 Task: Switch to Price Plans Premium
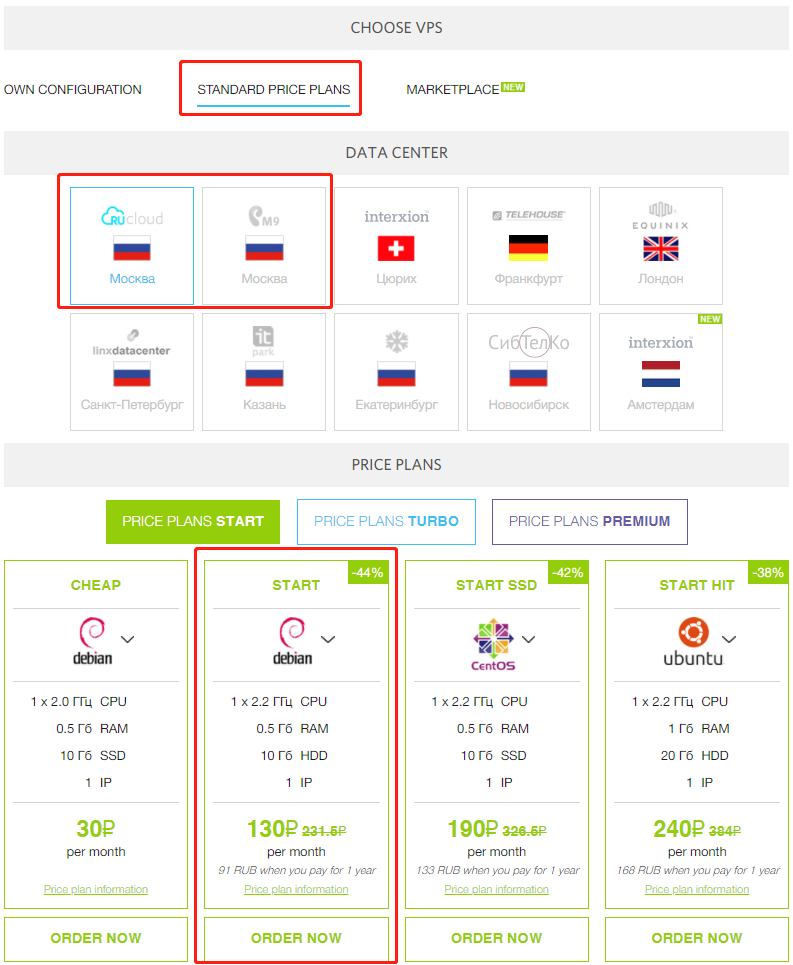pyautogui.click(x=589, y=521)
